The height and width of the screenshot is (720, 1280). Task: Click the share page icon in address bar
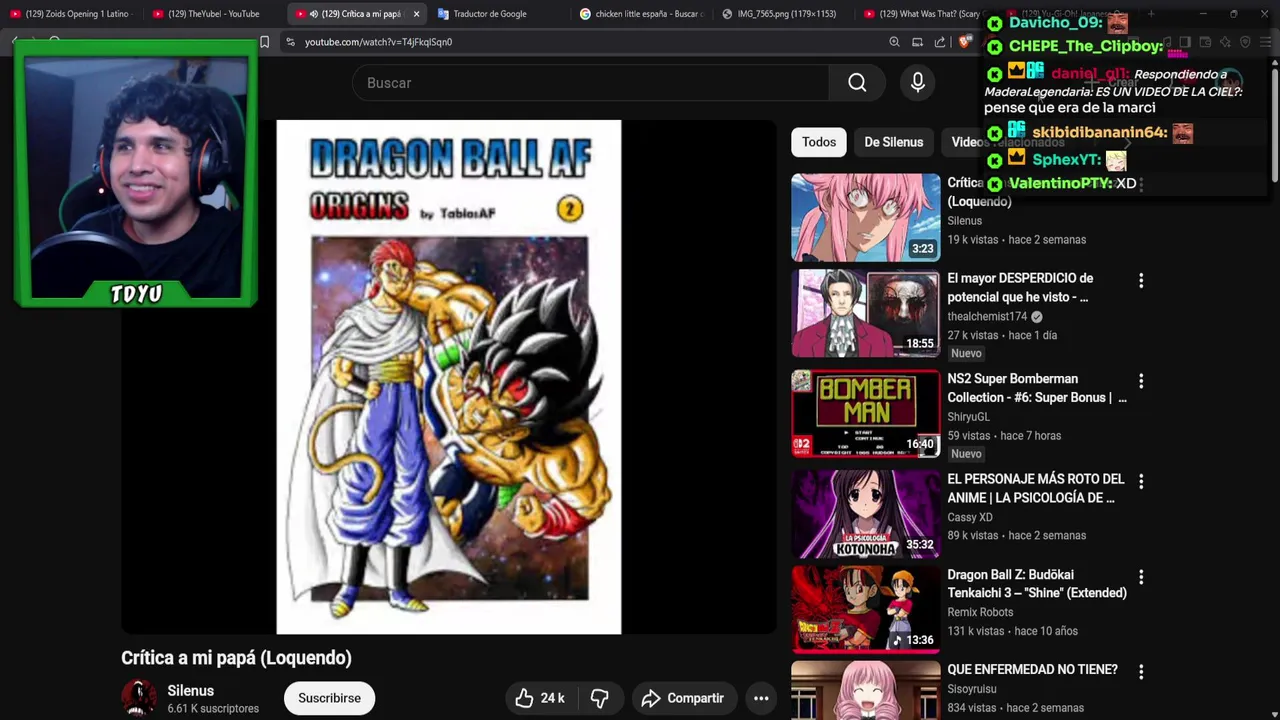point(940,42)
